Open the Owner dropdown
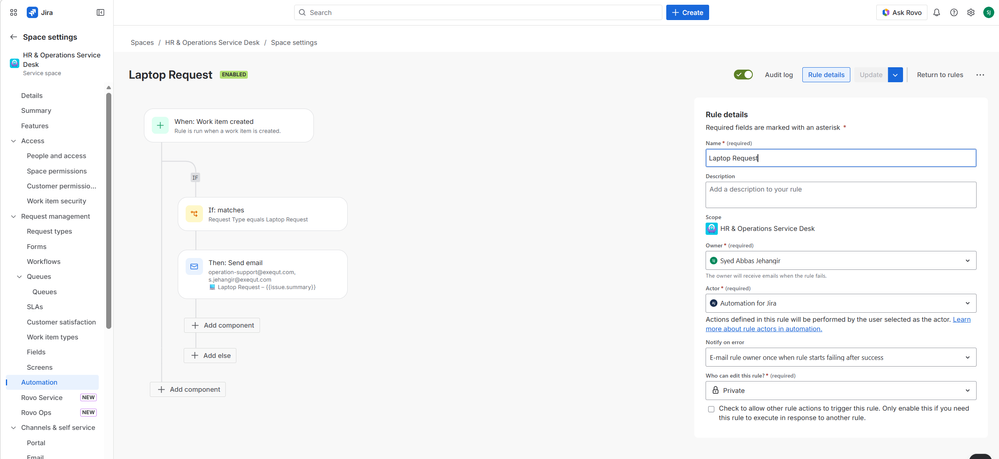Image resolution: width=999 pixels, height=459 pixels. point(840,260)
